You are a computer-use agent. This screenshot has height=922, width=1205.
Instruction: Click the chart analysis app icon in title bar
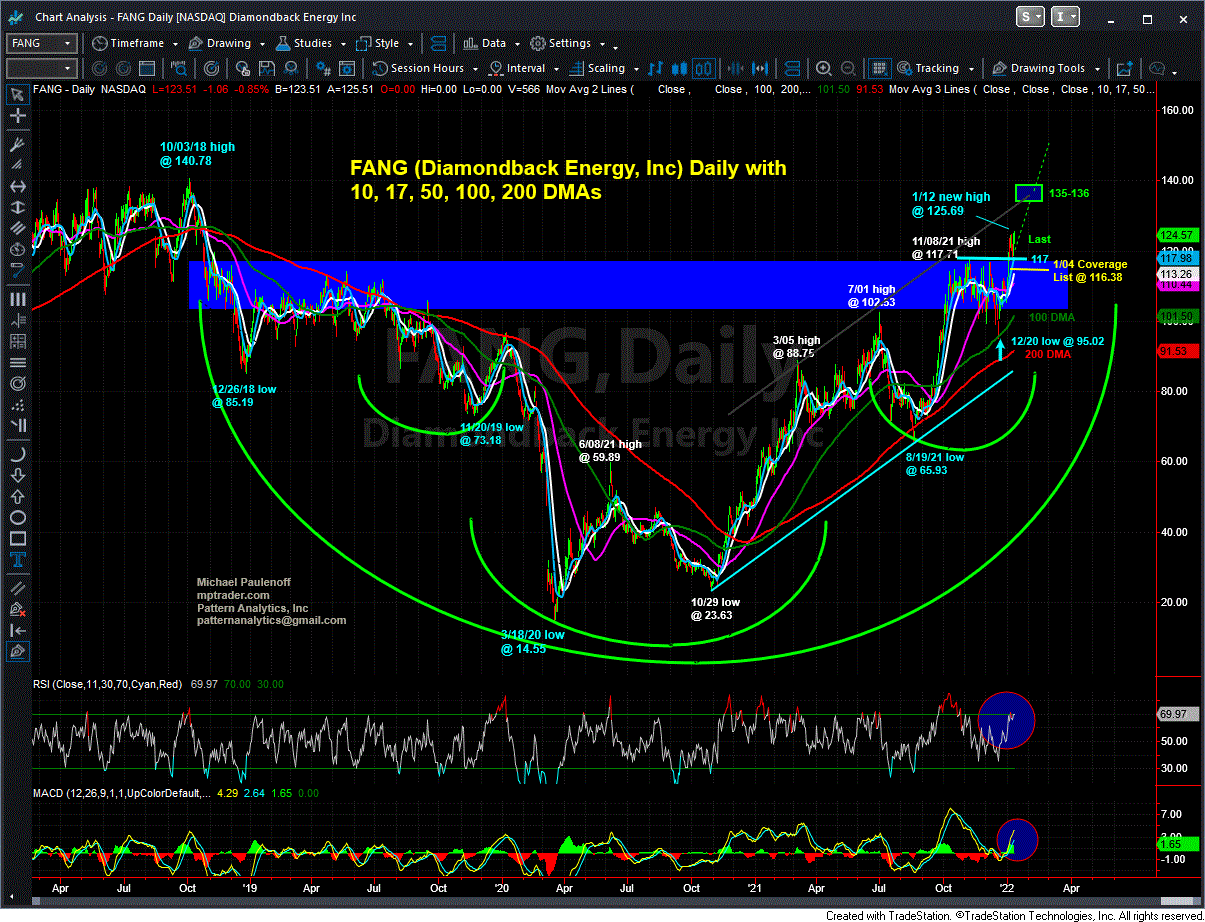click(x=15, y=16)
